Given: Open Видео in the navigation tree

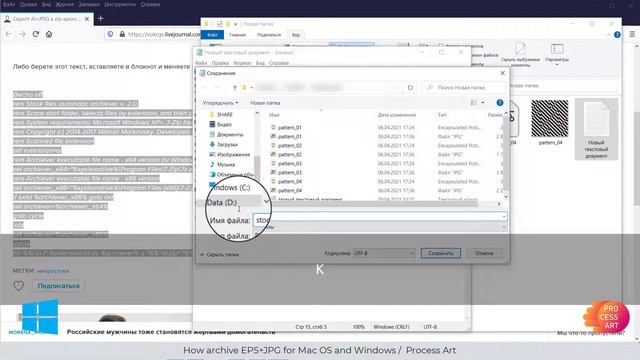Looking at the screenshot, I should coord(224,124).
